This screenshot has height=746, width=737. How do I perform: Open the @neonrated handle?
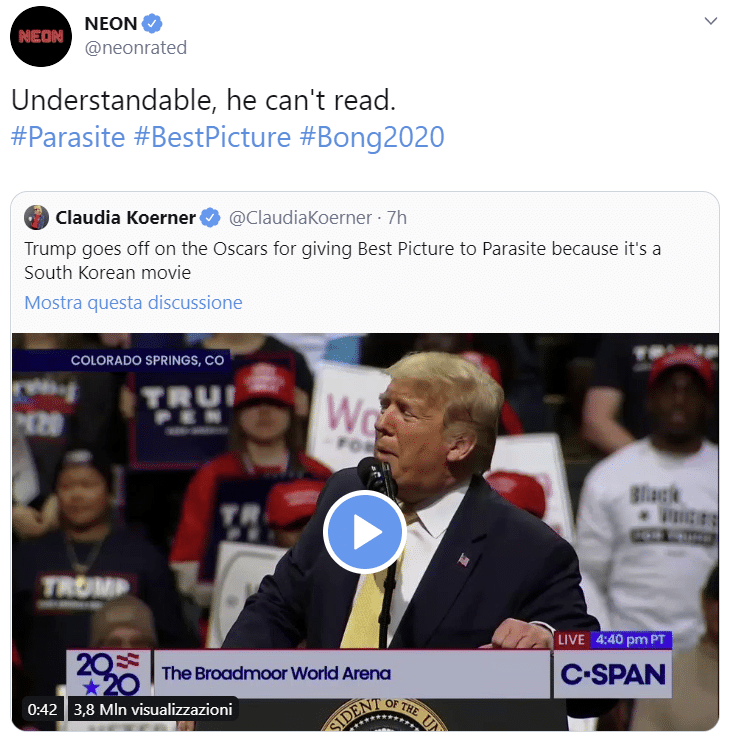[x=136, y=48]
